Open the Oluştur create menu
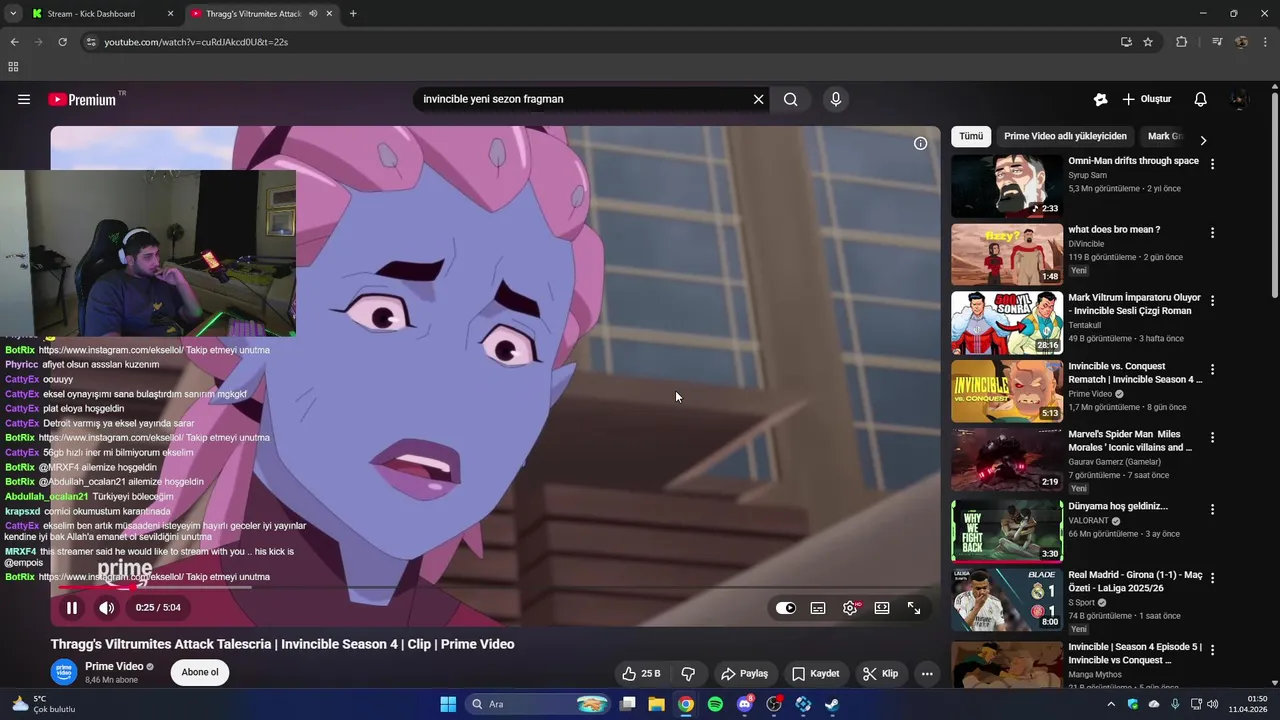The width and height of the screenshot is (1280, 720). (1146, 99)
